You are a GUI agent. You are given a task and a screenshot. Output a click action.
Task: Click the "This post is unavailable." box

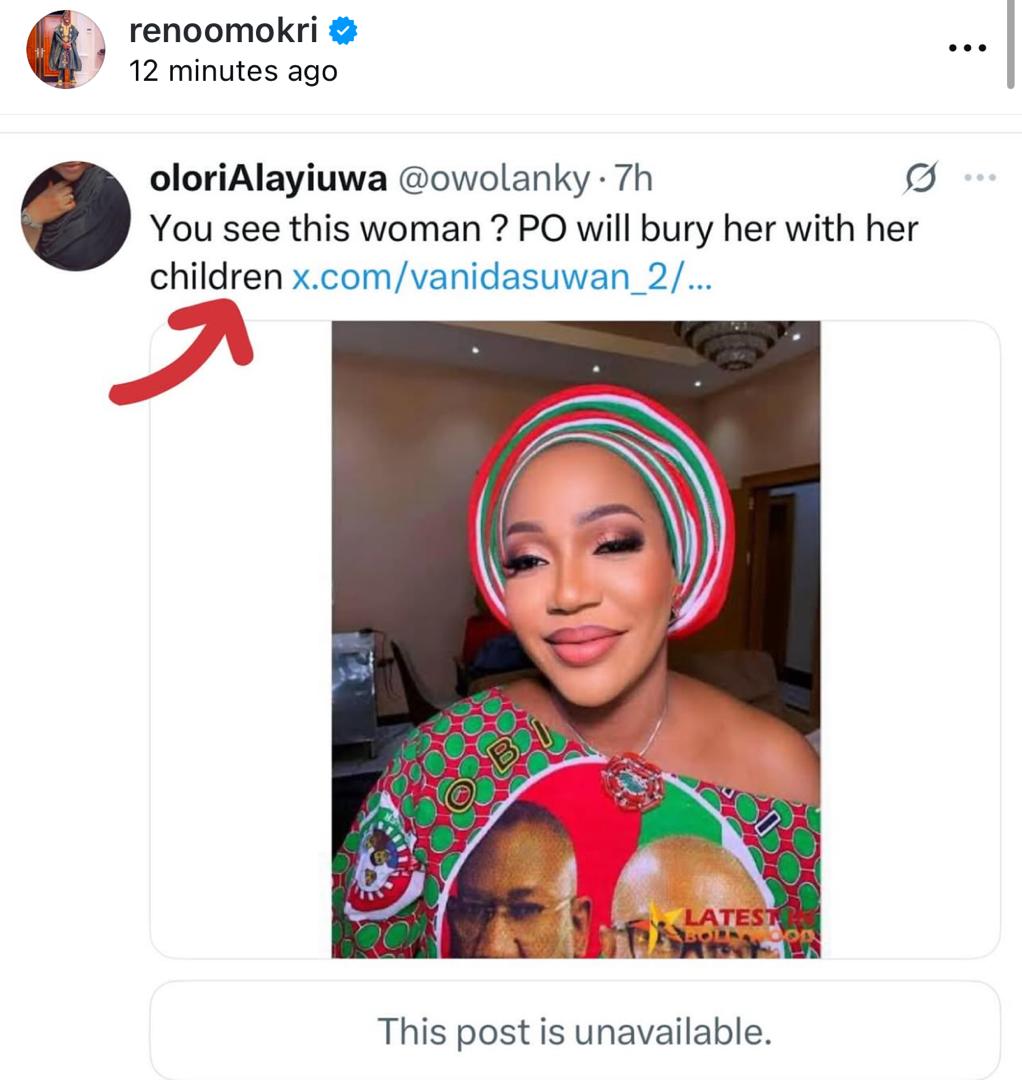[574, 1030]
